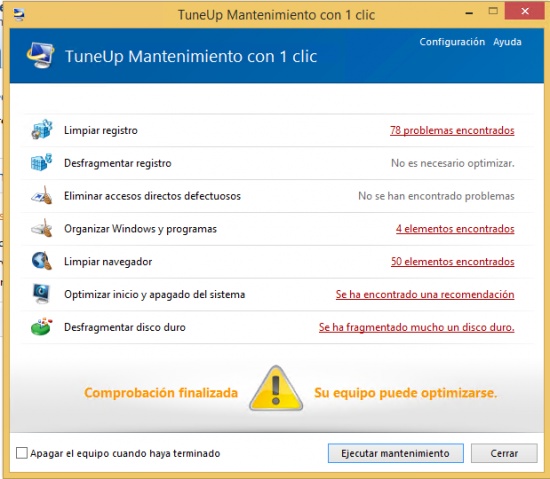Click the yellow warning triangle icon
This screenshot has height=479, width=550.
276,389
